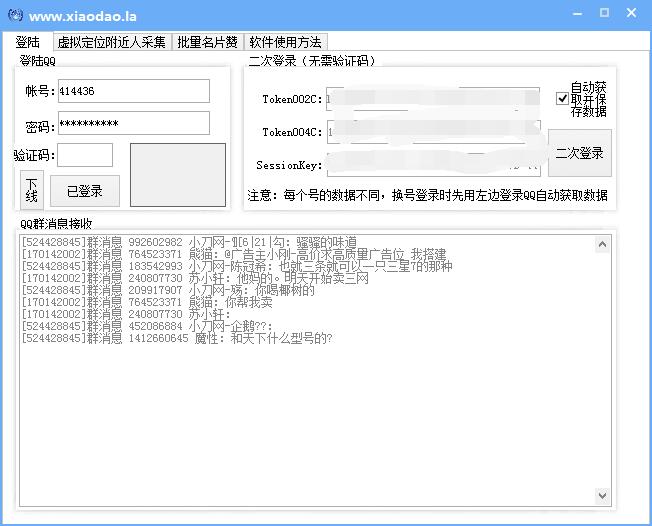Open the 批量名片赞 tab

point(207,42)
